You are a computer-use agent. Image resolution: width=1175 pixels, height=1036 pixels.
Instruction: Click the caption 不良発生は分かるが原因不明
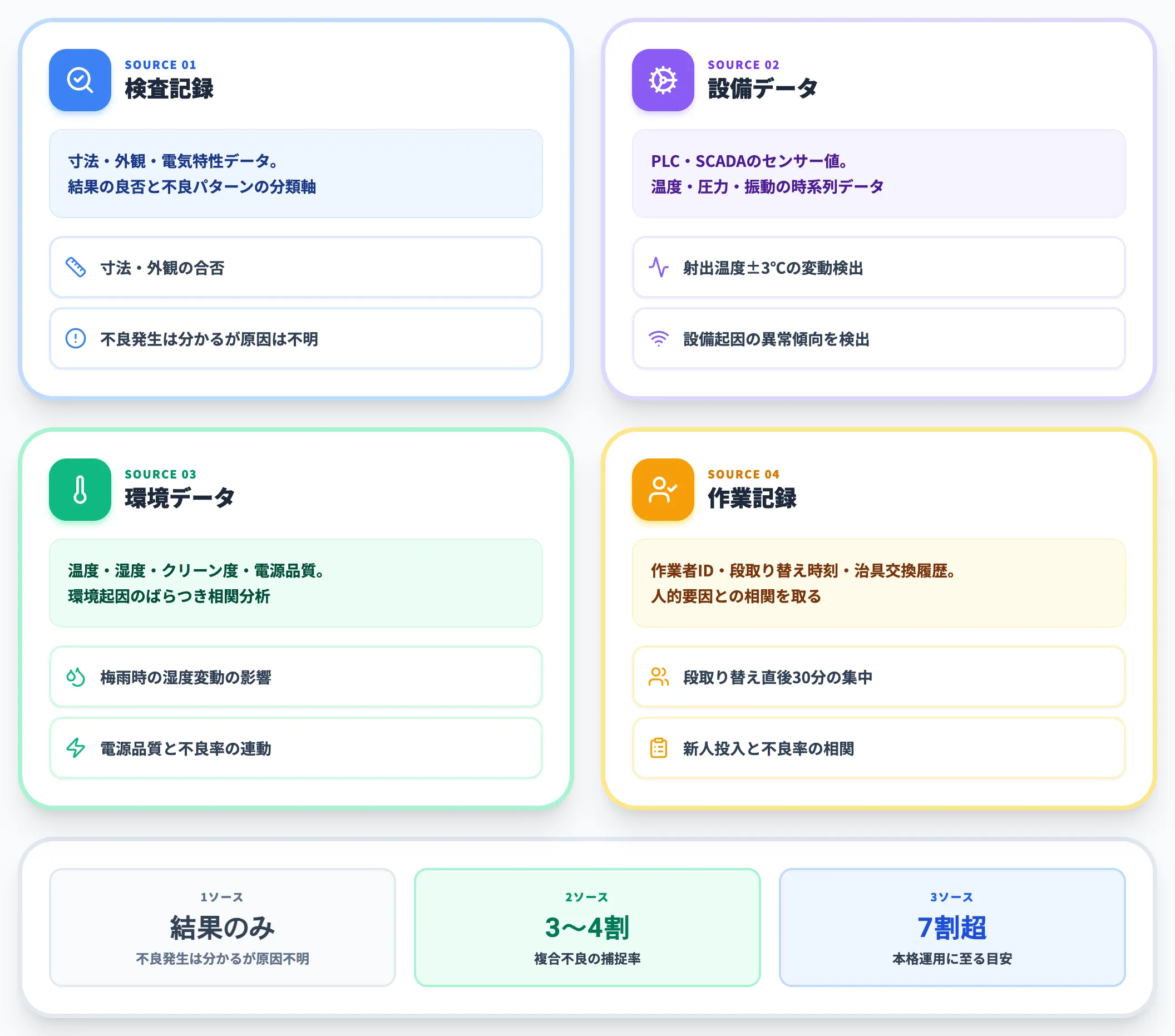[223, 959]
